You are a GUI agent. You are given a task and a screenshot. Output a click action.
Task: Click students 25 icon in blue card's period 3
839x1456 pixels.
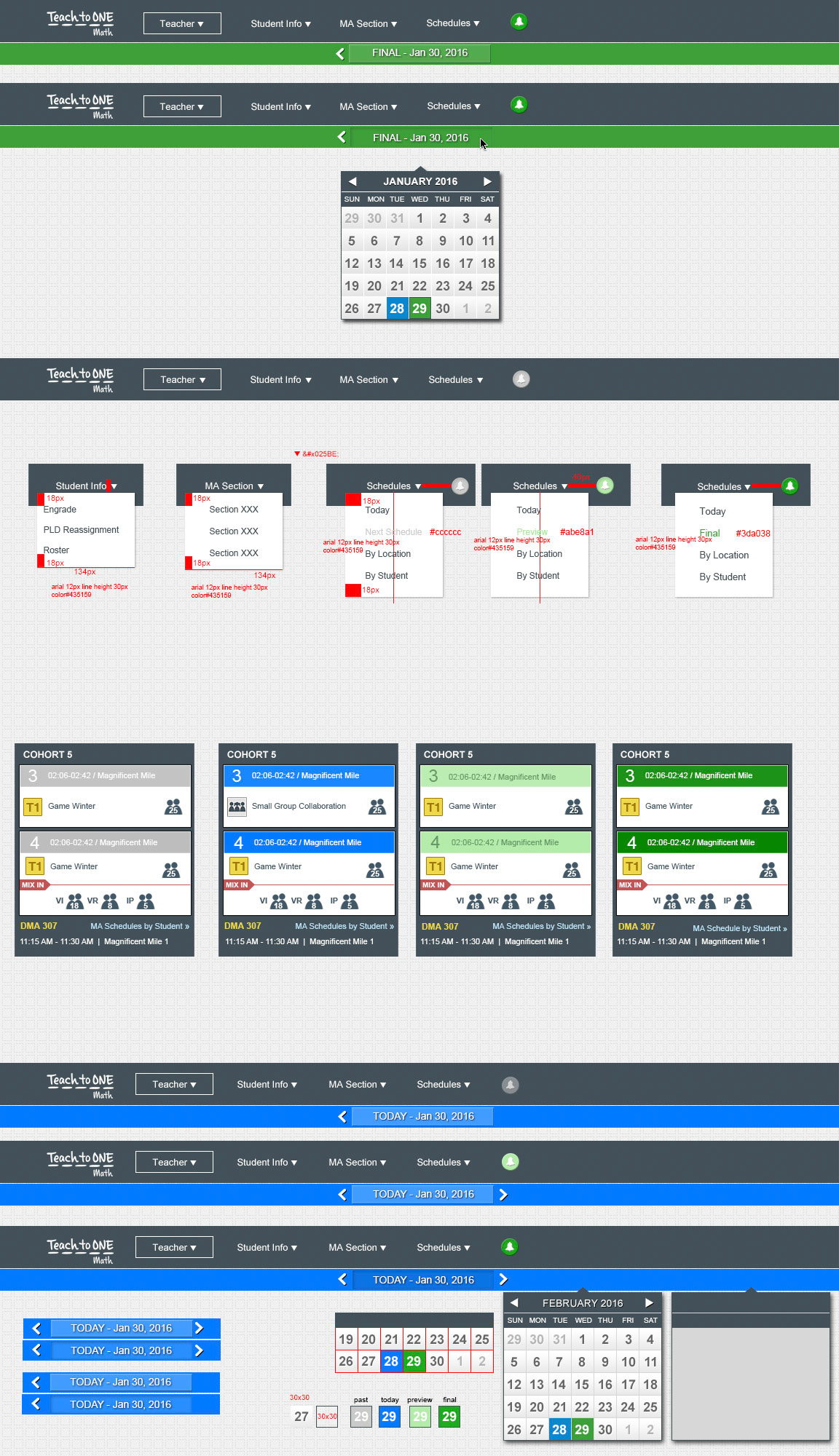tap(377, 806)
